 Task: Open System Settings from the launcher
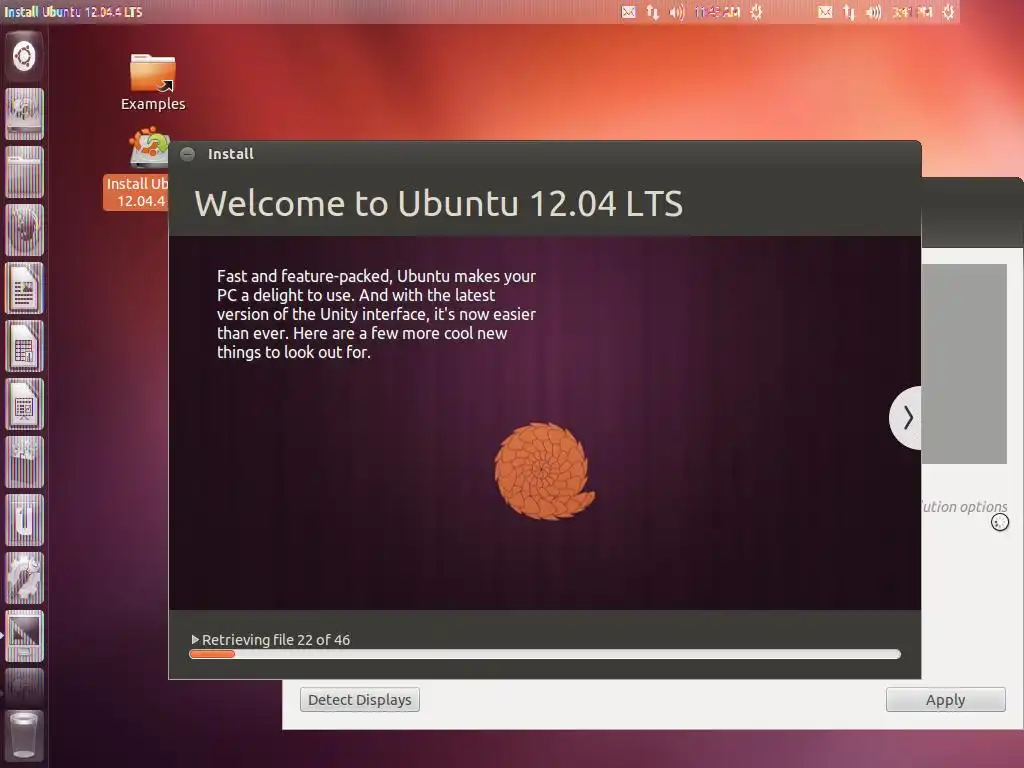coord(24,578)
